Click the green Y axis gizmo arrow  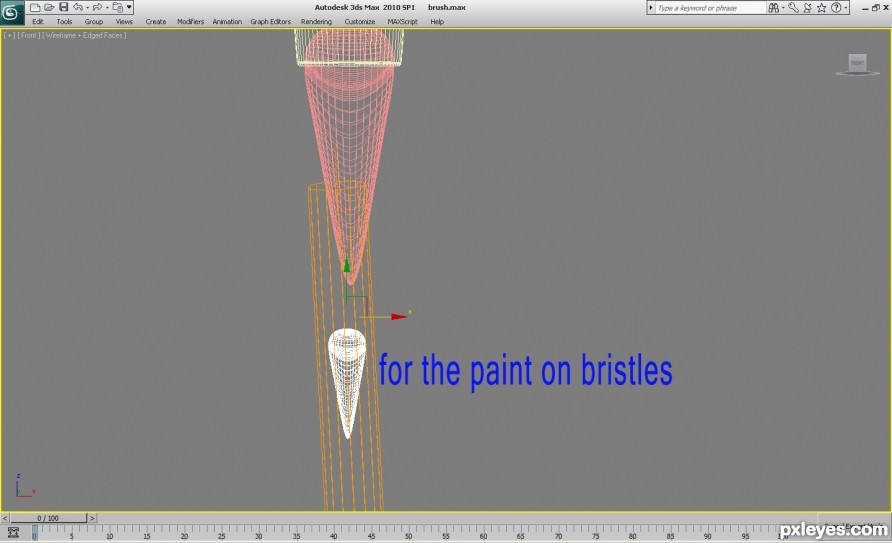[346, 266]
